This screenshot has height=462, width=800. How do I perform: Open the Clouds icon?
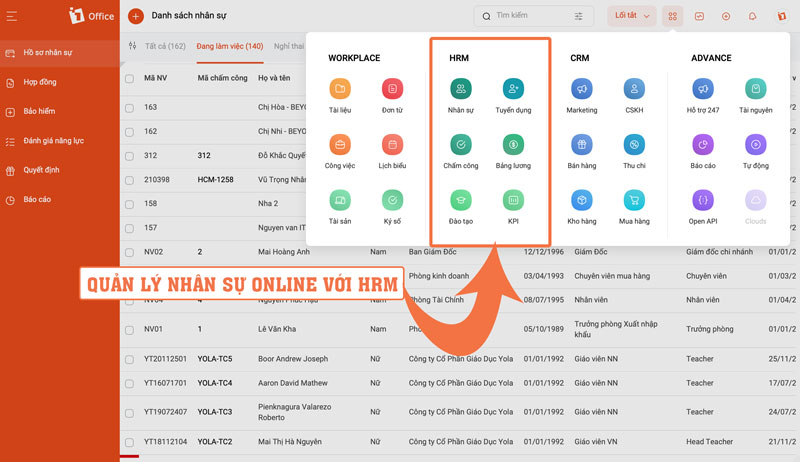coord(756,200)
